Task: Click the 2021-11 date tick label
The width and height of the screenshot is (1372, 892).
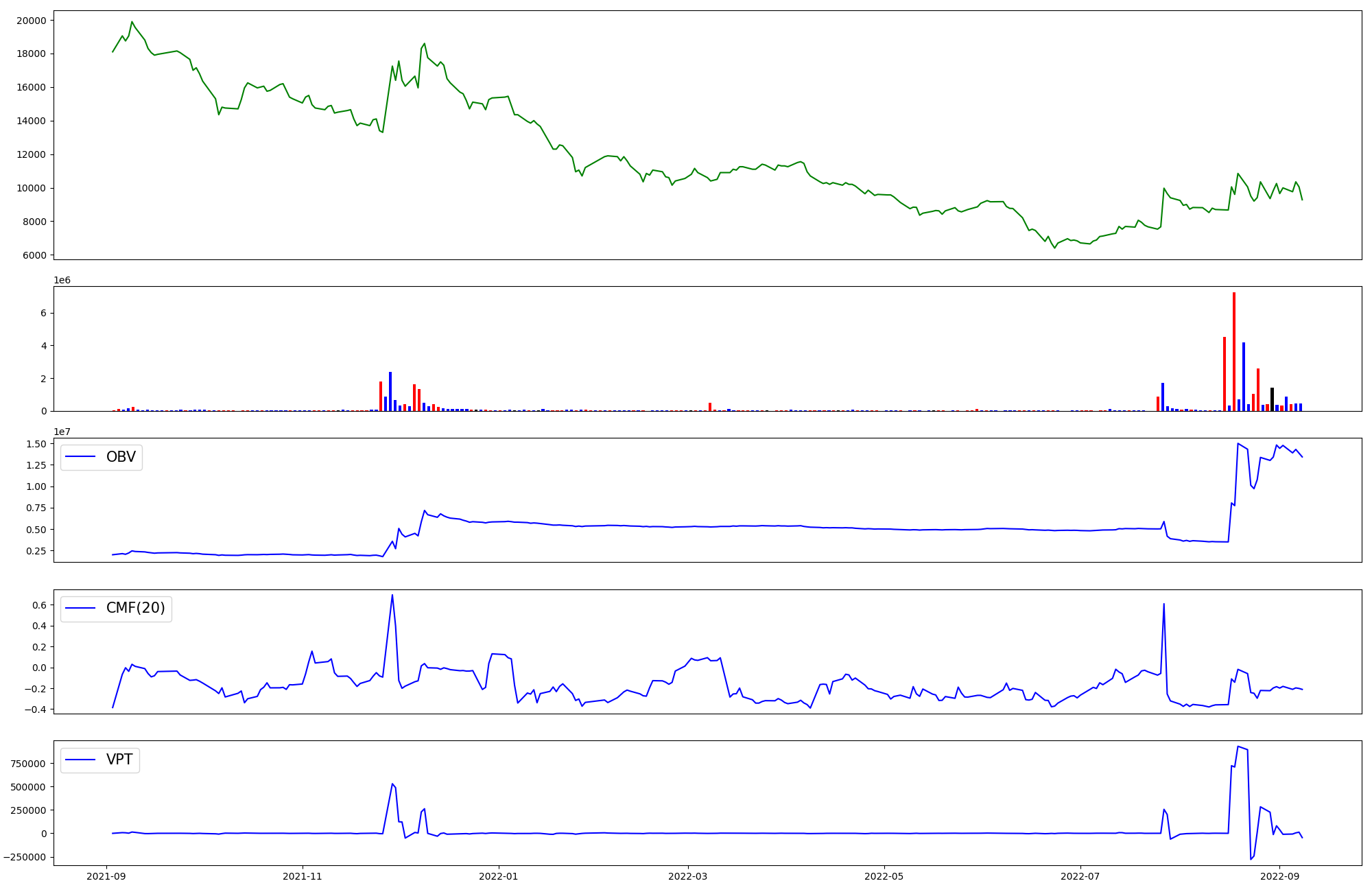Action: pos(303,876)
